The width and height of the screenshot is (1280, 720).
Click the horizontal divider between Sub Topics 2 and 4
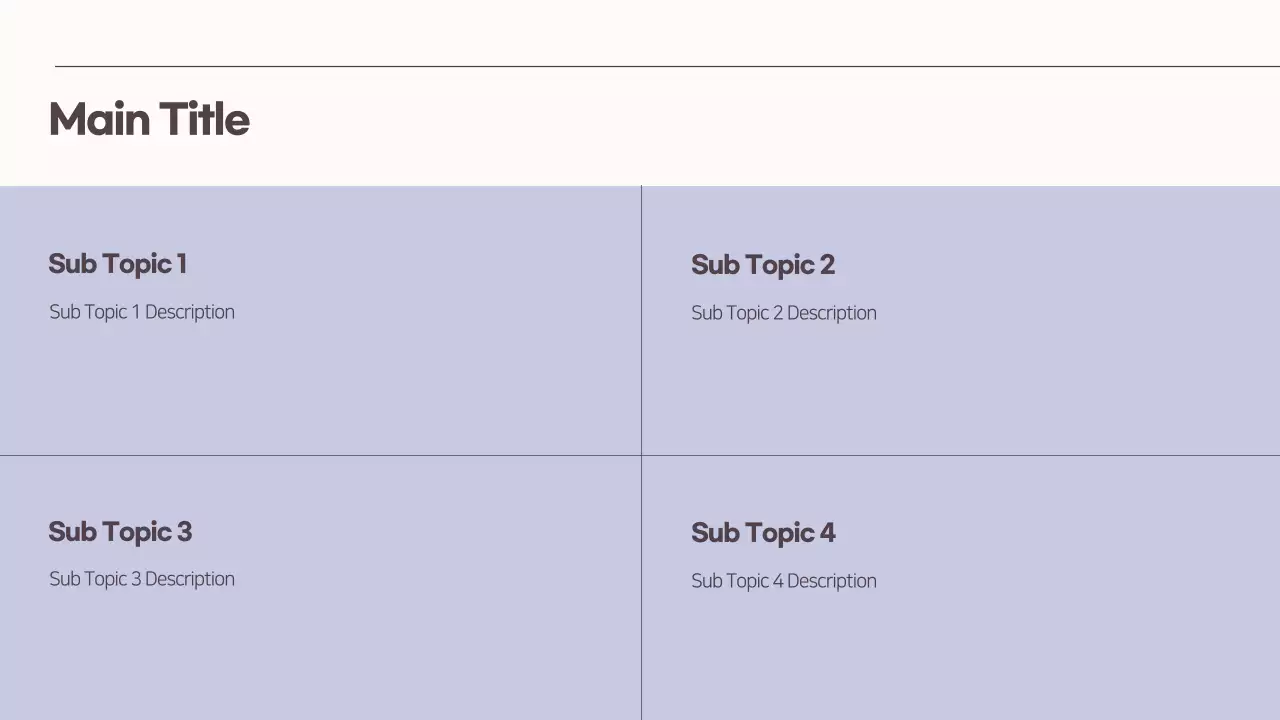tap(960, 455)
